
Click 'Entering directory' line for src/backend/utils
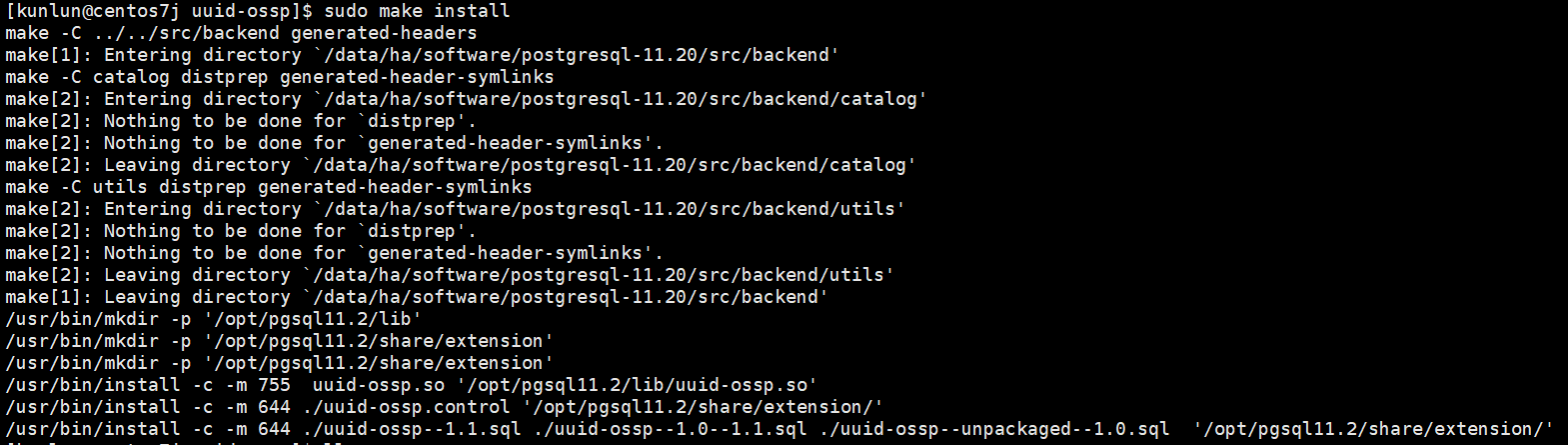coord(455,209)
